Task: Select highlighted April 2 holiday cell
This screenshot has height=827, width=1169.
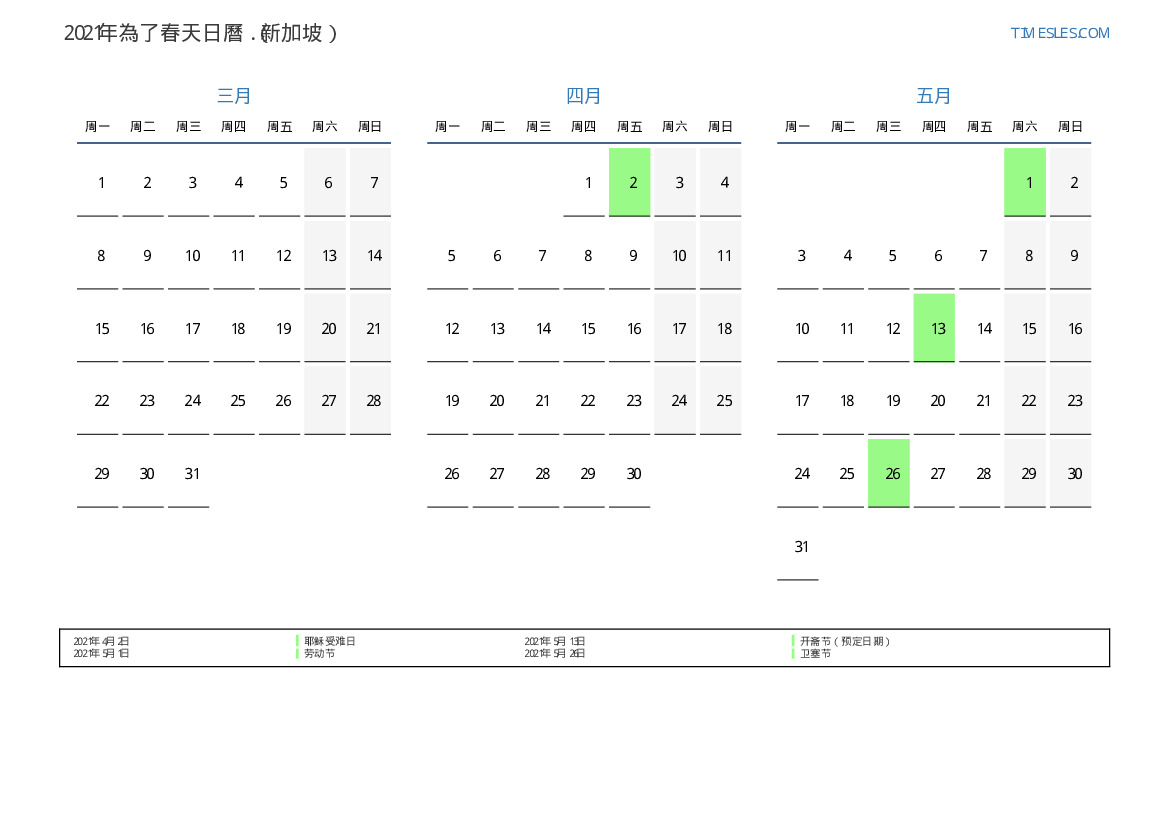Action: pos(630,182)
